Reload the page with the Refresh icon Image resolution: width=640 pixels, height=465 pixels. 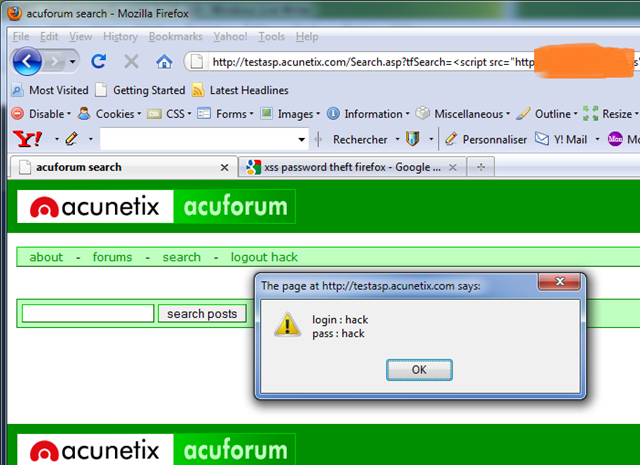coord(98,62)
